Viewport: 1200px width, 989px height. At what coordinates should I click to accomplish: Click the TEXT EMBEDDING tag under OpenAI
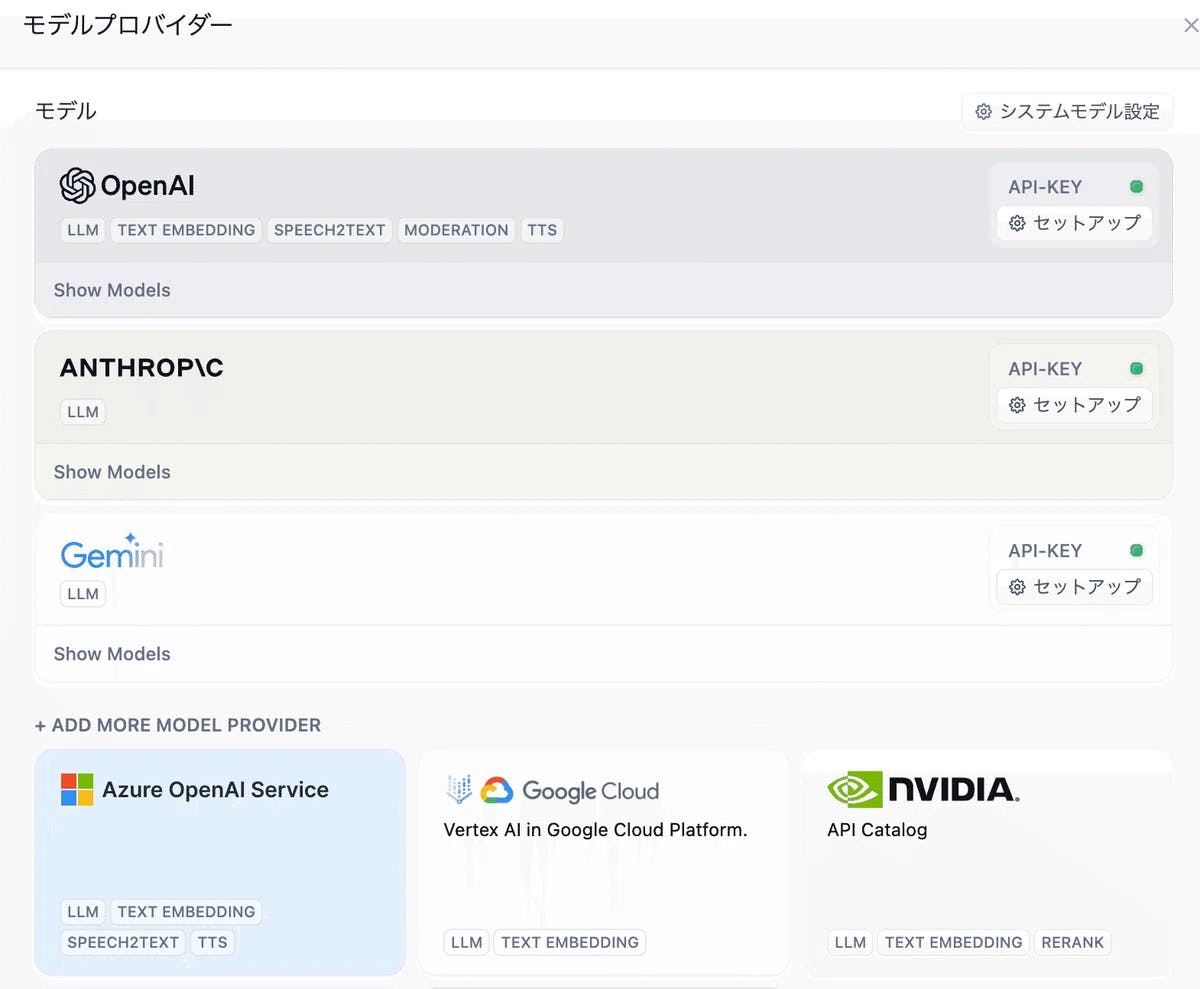[x=186, y=230]
